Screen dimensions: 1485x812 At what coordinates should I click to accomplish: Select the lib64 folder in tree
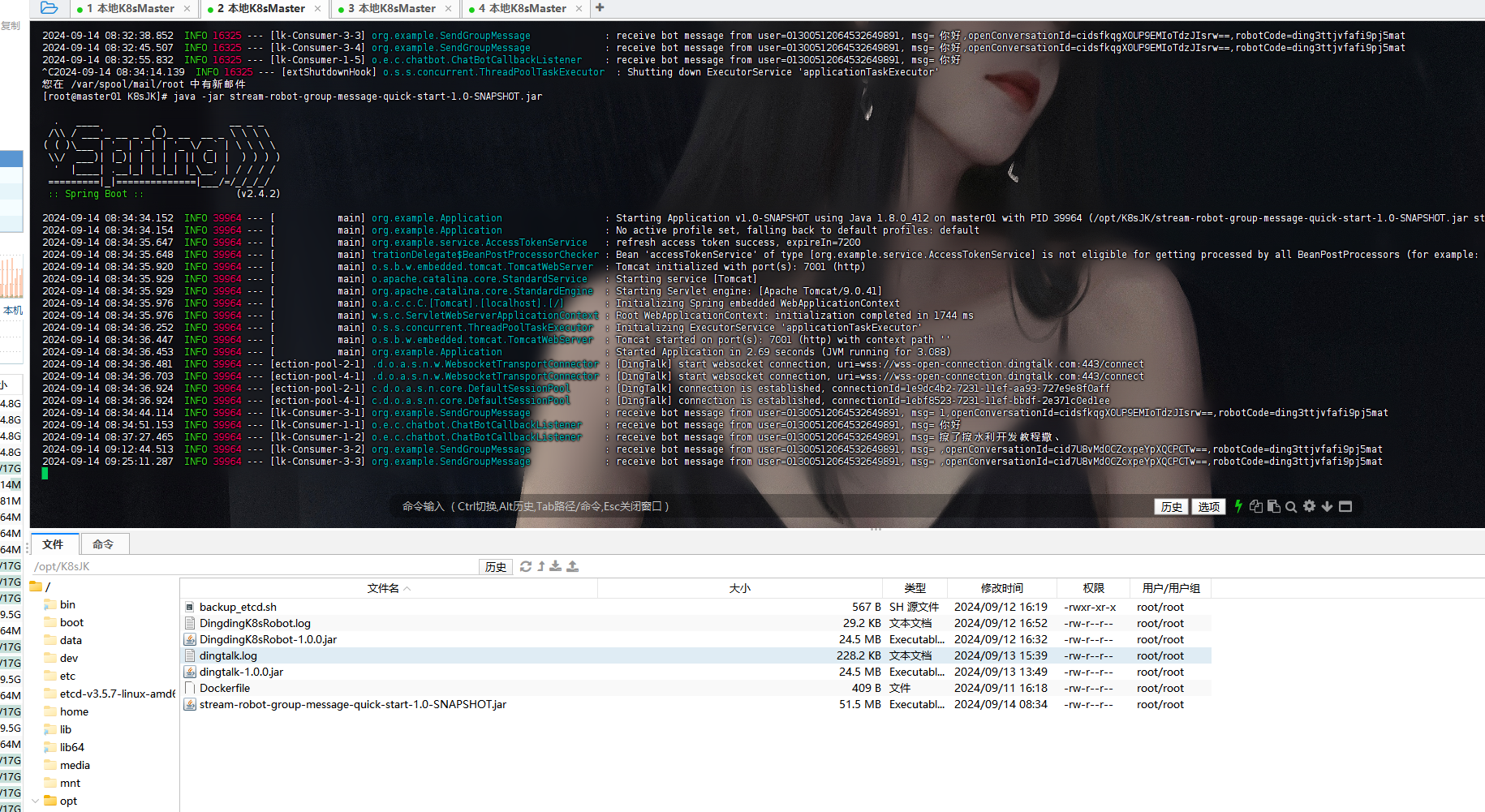[x=71, y=747]
